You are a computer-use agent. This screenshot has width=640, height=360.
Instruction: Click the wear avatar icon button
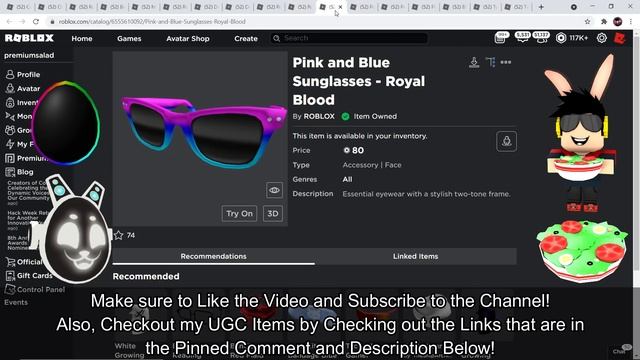click(x=507, y=141)
